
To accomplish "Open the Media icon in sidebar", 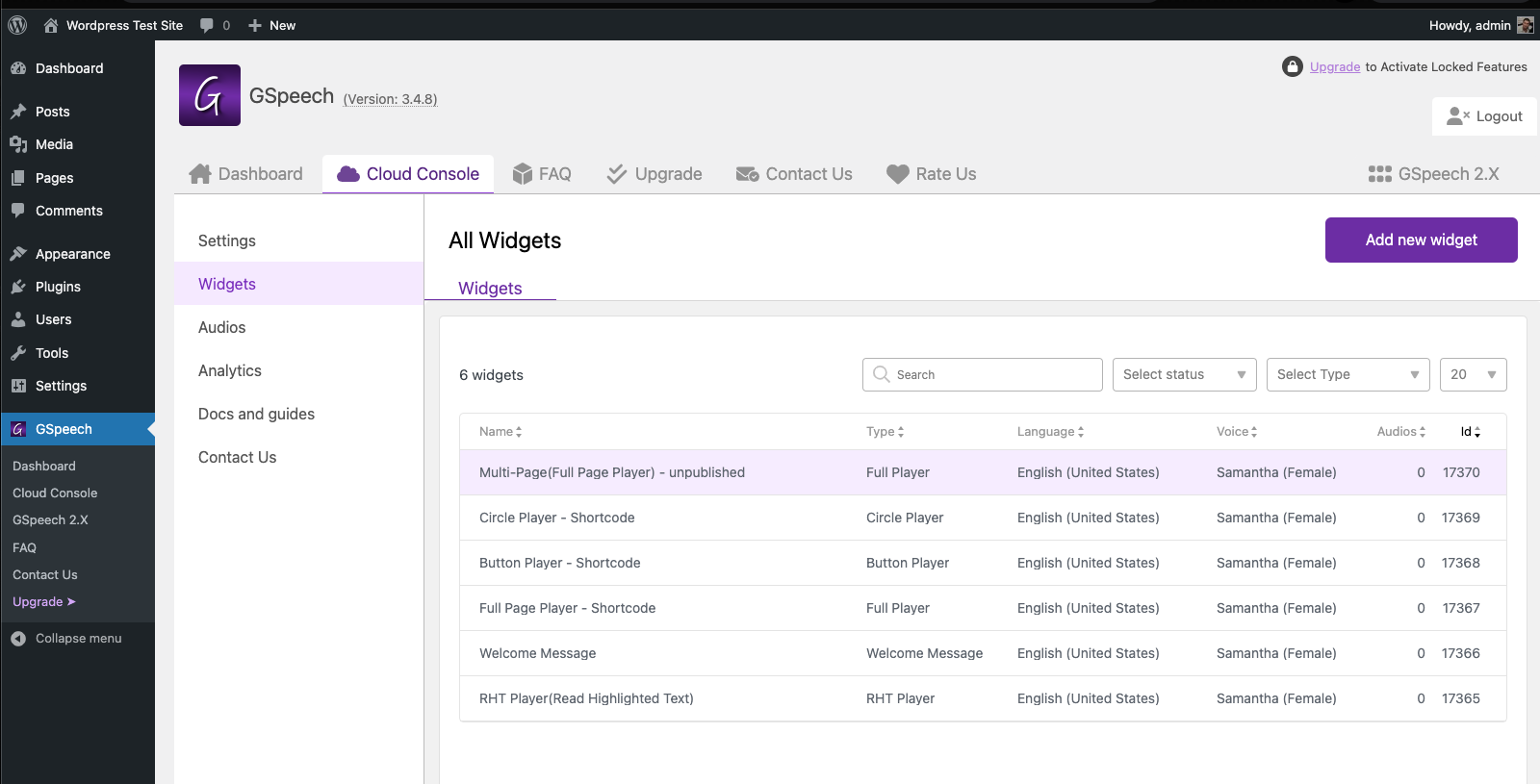I will tap(18, 144).
